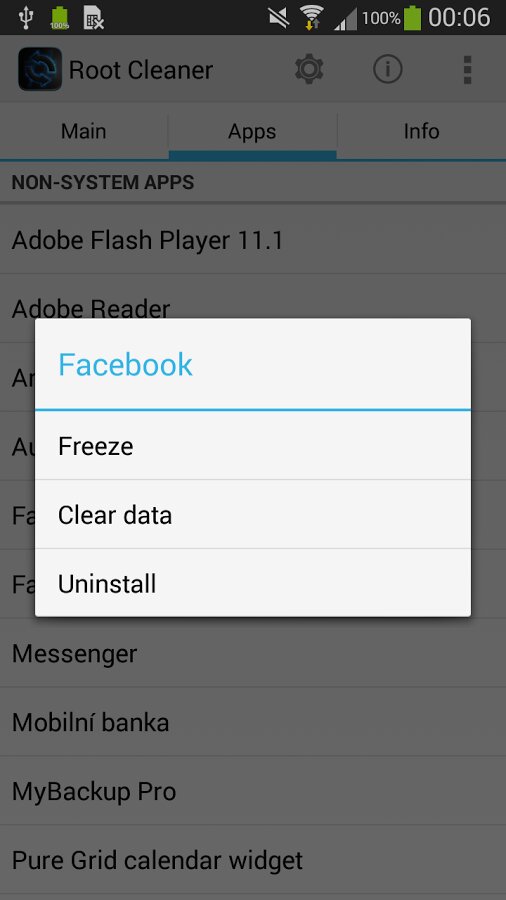Select Clear data for Facebook
The image size is (506, 900).
(x=253, y=515)
